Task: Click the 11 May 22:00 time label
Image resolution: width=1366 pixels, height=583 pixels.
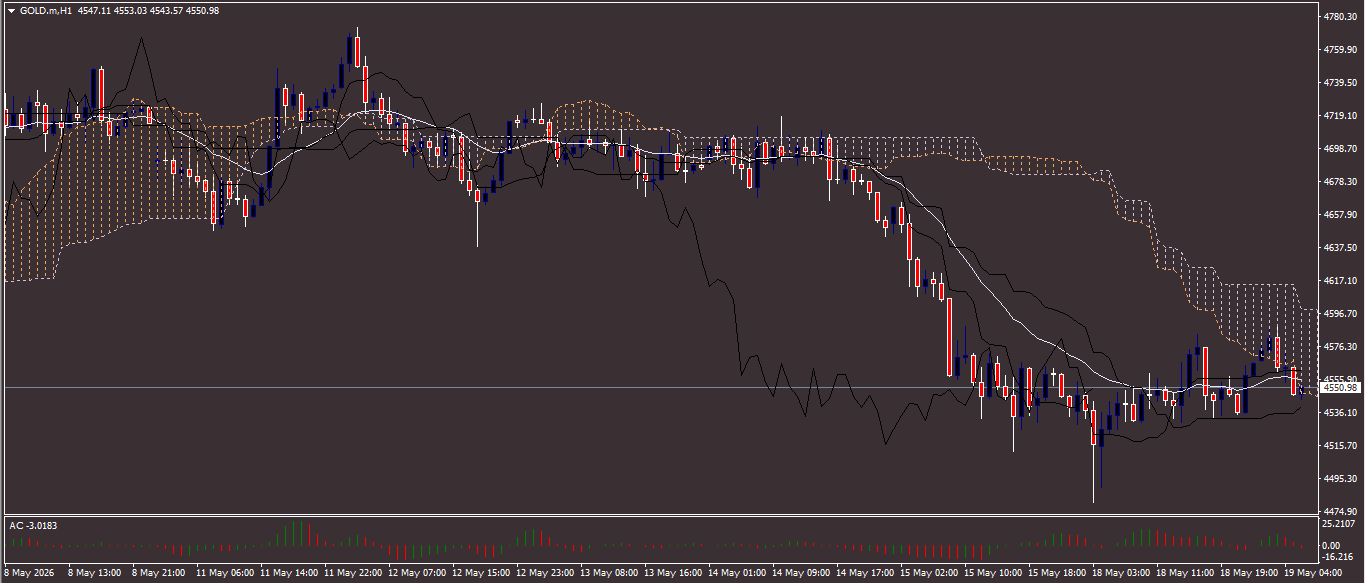Action: coord(353,574)
